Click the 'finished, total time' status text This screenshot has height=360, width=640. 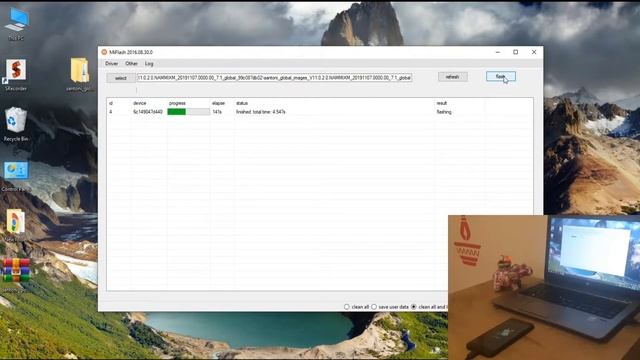pos(260,112)
